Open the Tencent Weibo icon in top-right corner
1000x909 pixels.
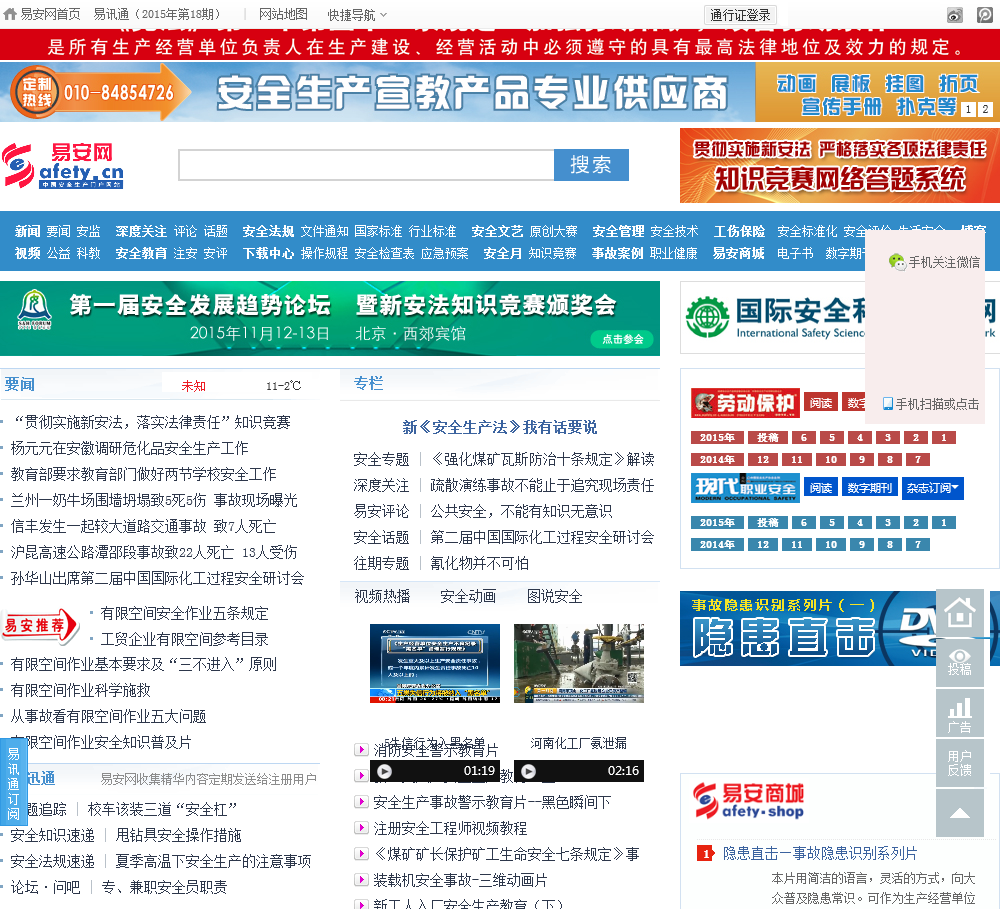click(x=985, y=15)
